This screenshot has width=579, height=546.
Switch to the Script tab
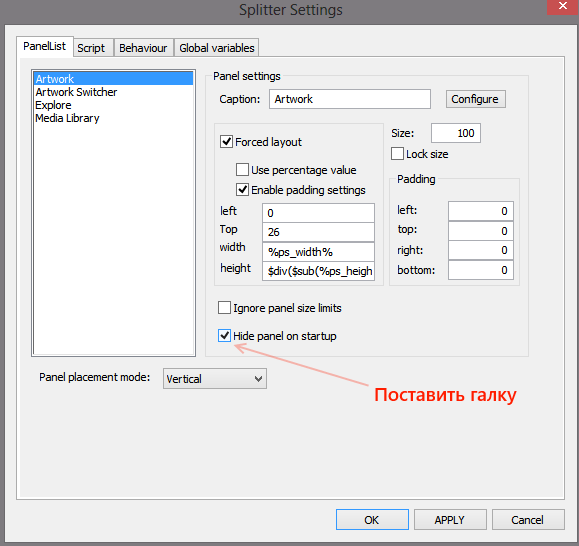coord(91,48)
